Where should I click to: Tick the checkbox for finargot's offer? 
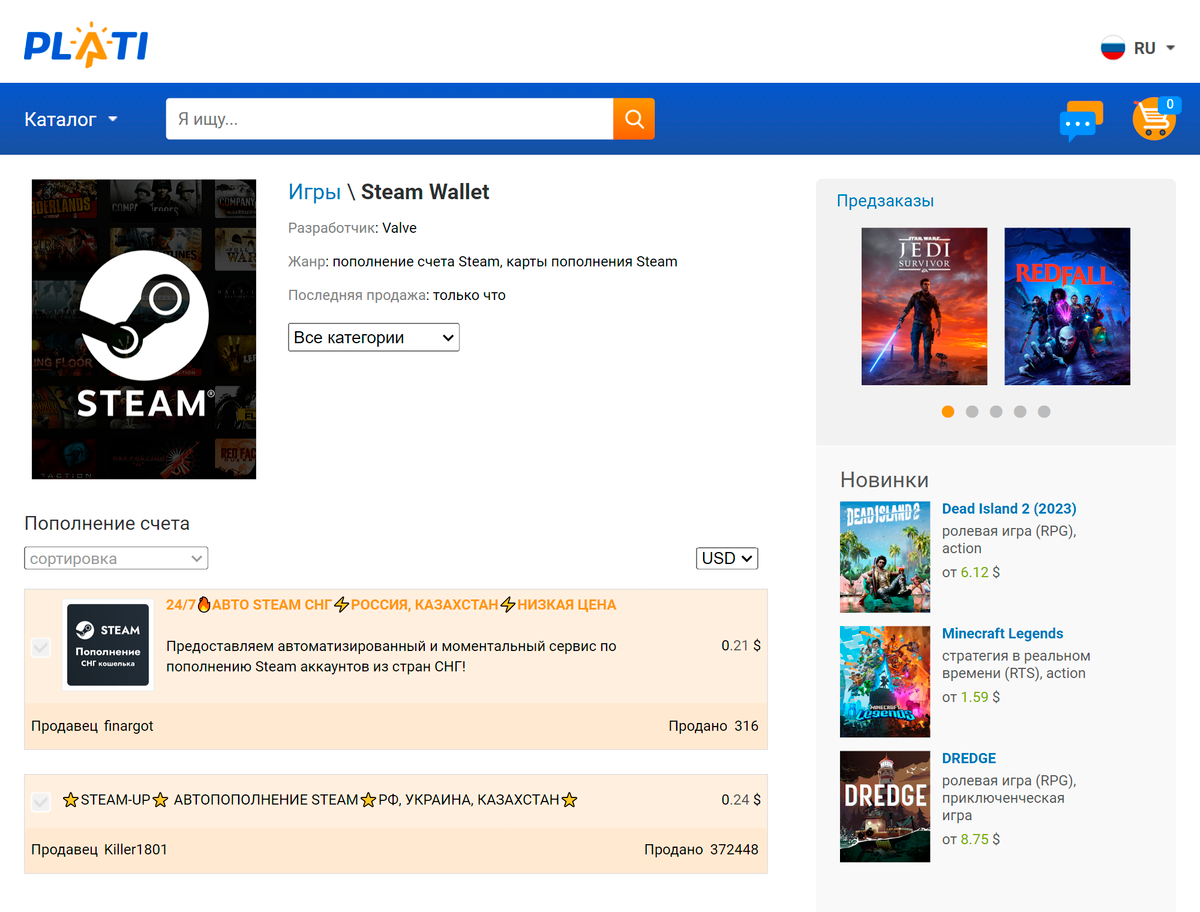[41, 648]
